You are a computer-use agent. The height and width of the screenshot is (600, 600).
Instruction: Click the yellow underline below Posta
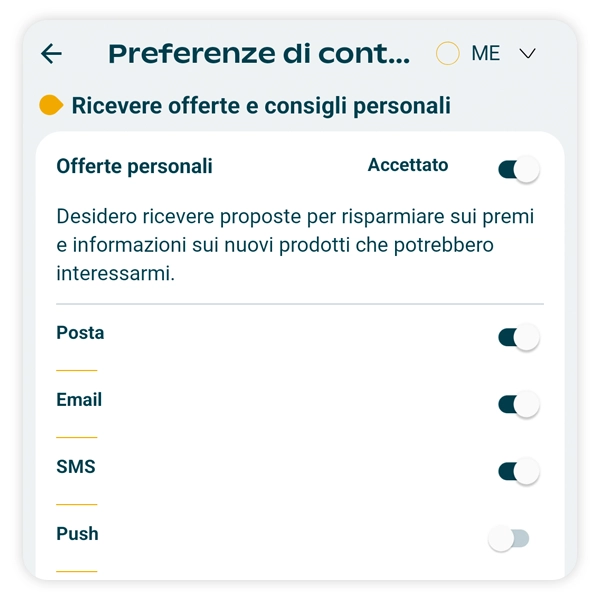point(77,370)
